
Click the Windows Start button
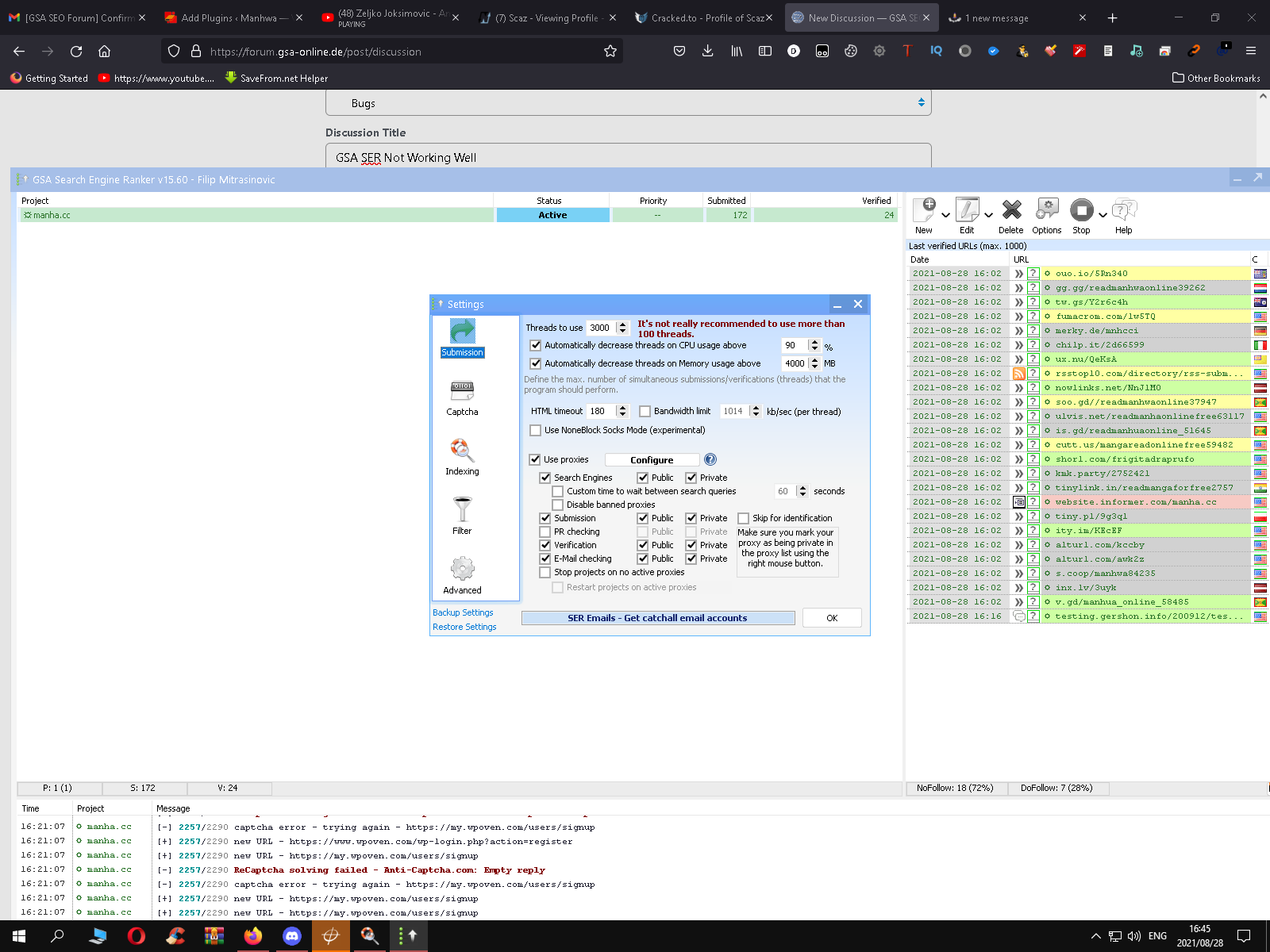(19, 936)
